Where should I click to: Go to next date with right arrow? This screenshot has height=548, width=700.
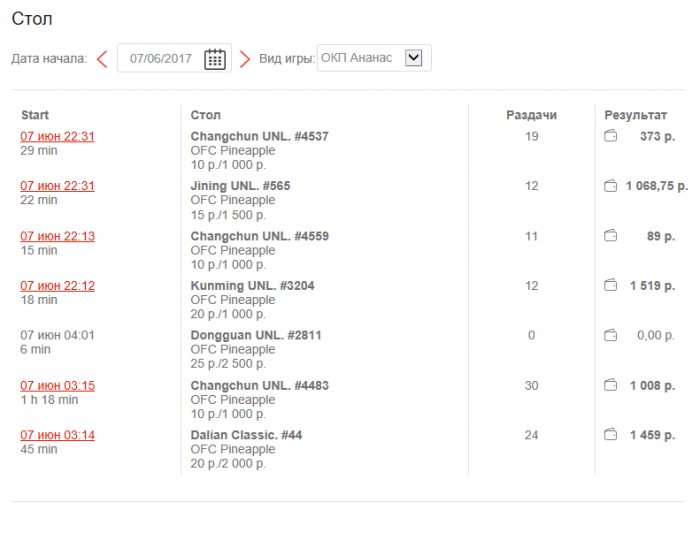coord(245,59)
